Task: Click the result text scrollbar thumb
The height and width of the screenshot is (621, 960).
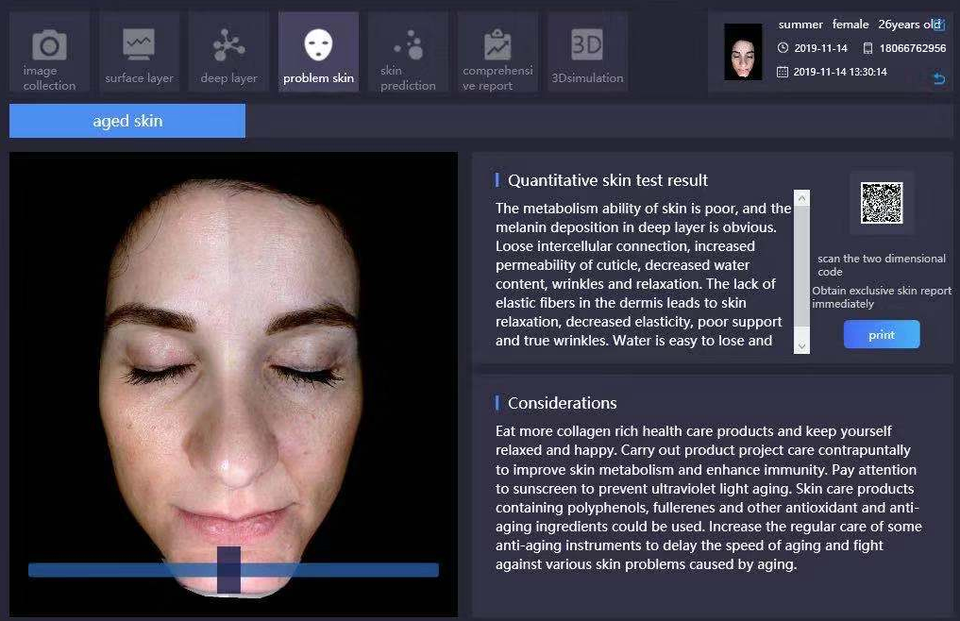Action: click(x=802, y=266)
